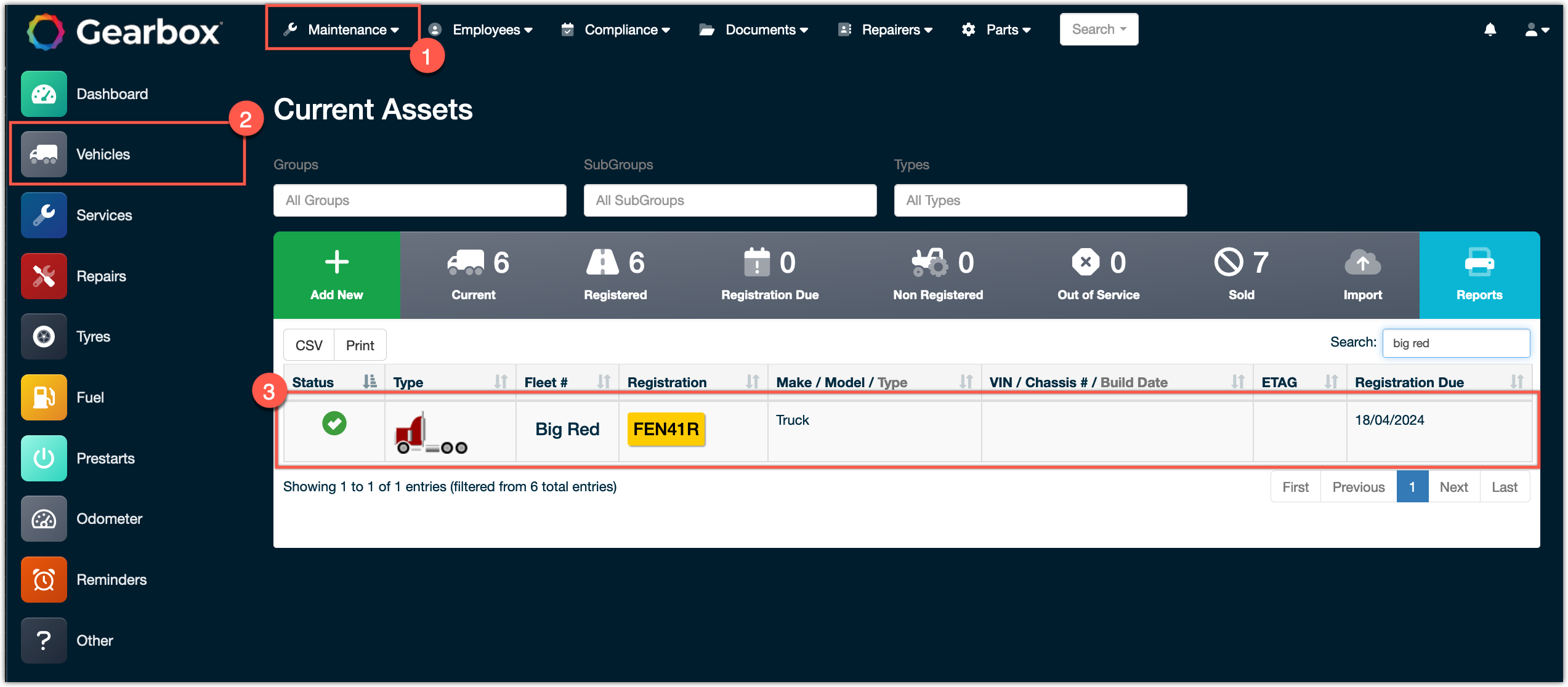Image resolution: width=1568 pixels, height=687 pixels.
Task: Open the Compliance menu
Action: [622, 29]
